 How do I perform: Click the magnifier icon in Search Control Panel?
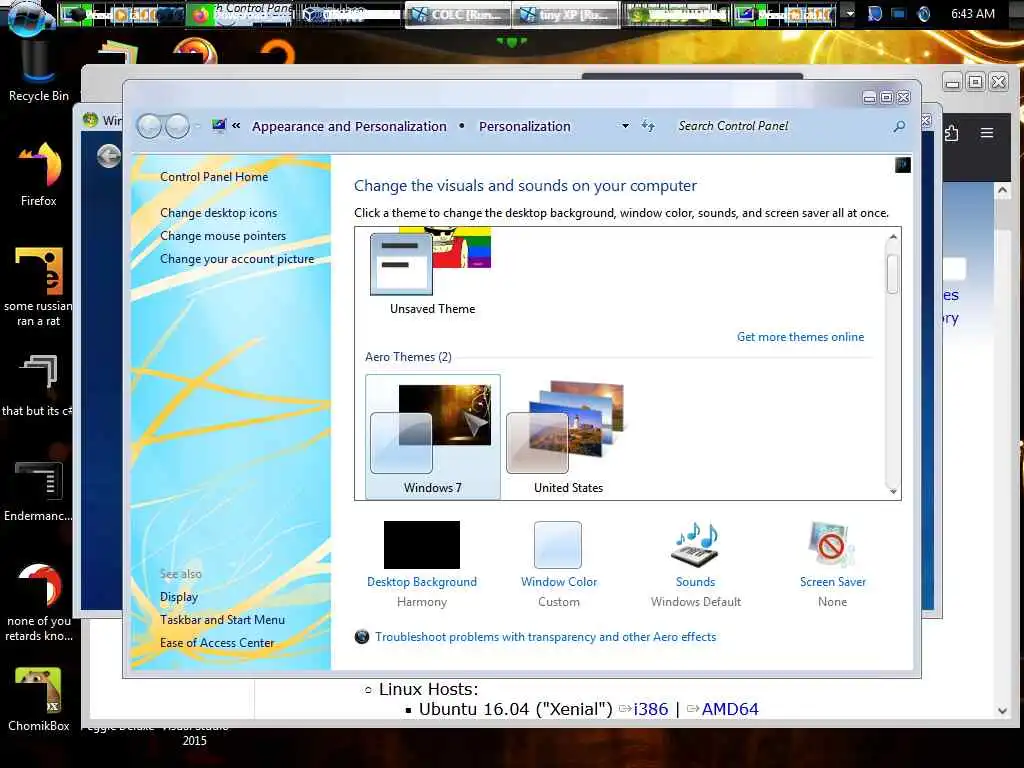(x=899, y=126)
